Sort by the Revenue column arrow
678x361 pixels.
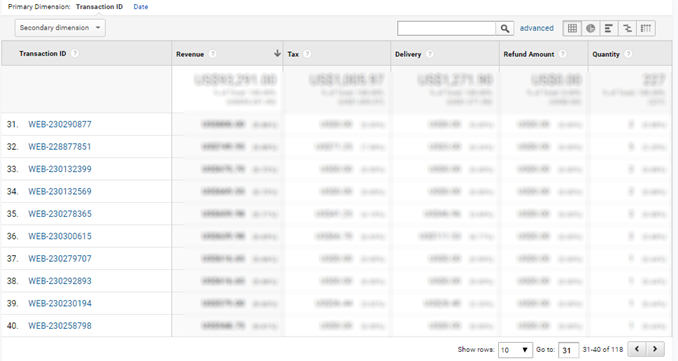277,53
